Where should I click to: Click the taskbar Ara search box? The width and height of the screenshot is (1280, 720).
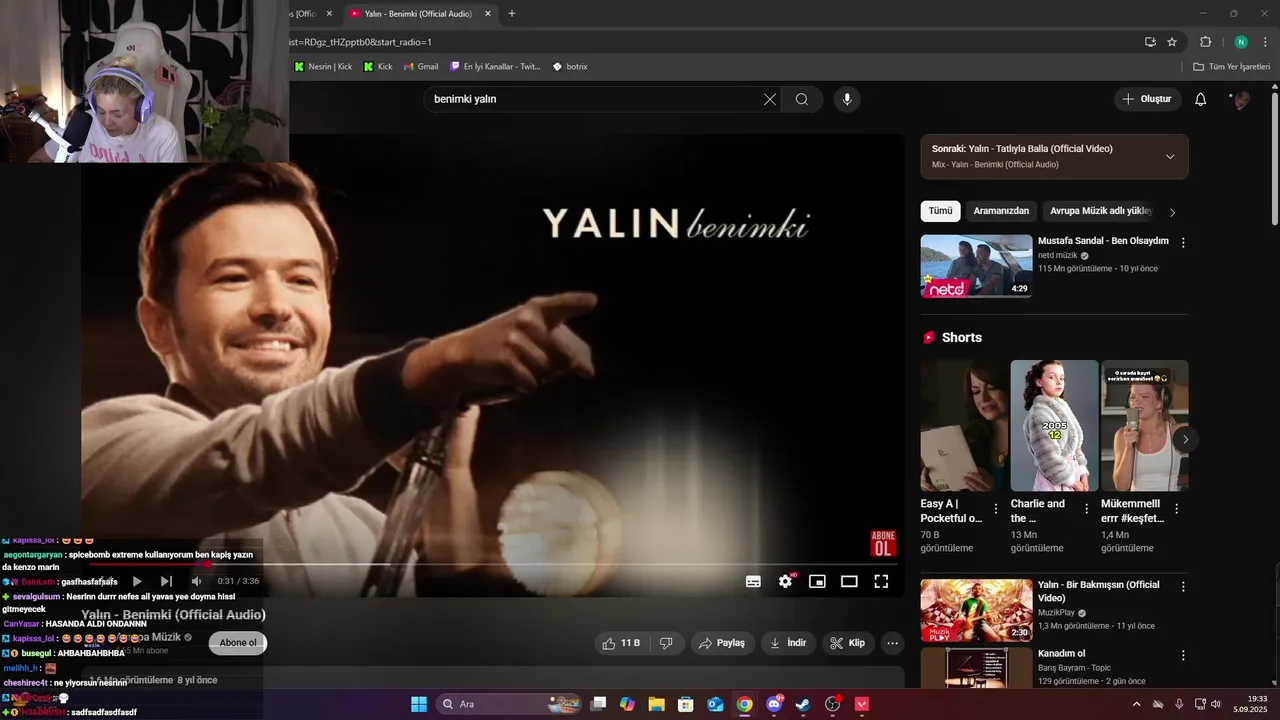tap(508, 704)
